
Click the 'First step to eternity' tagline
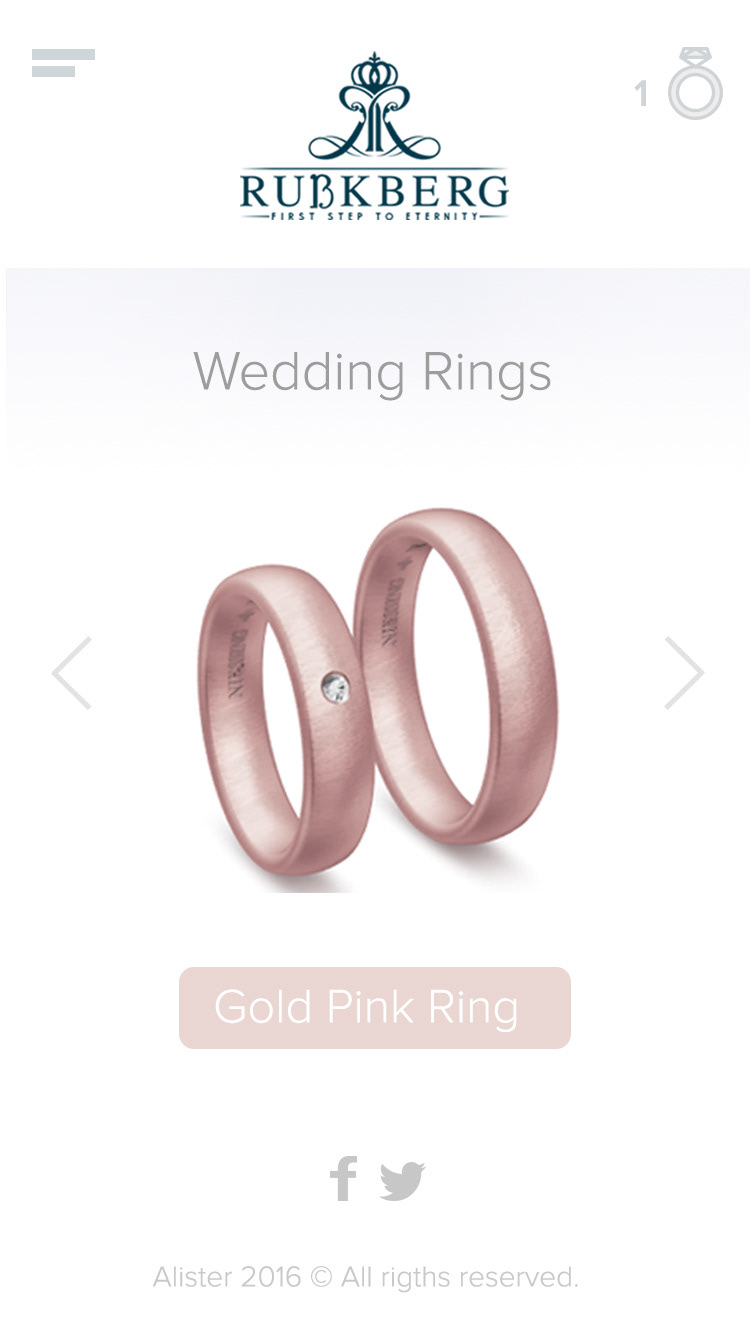point(374,215)
